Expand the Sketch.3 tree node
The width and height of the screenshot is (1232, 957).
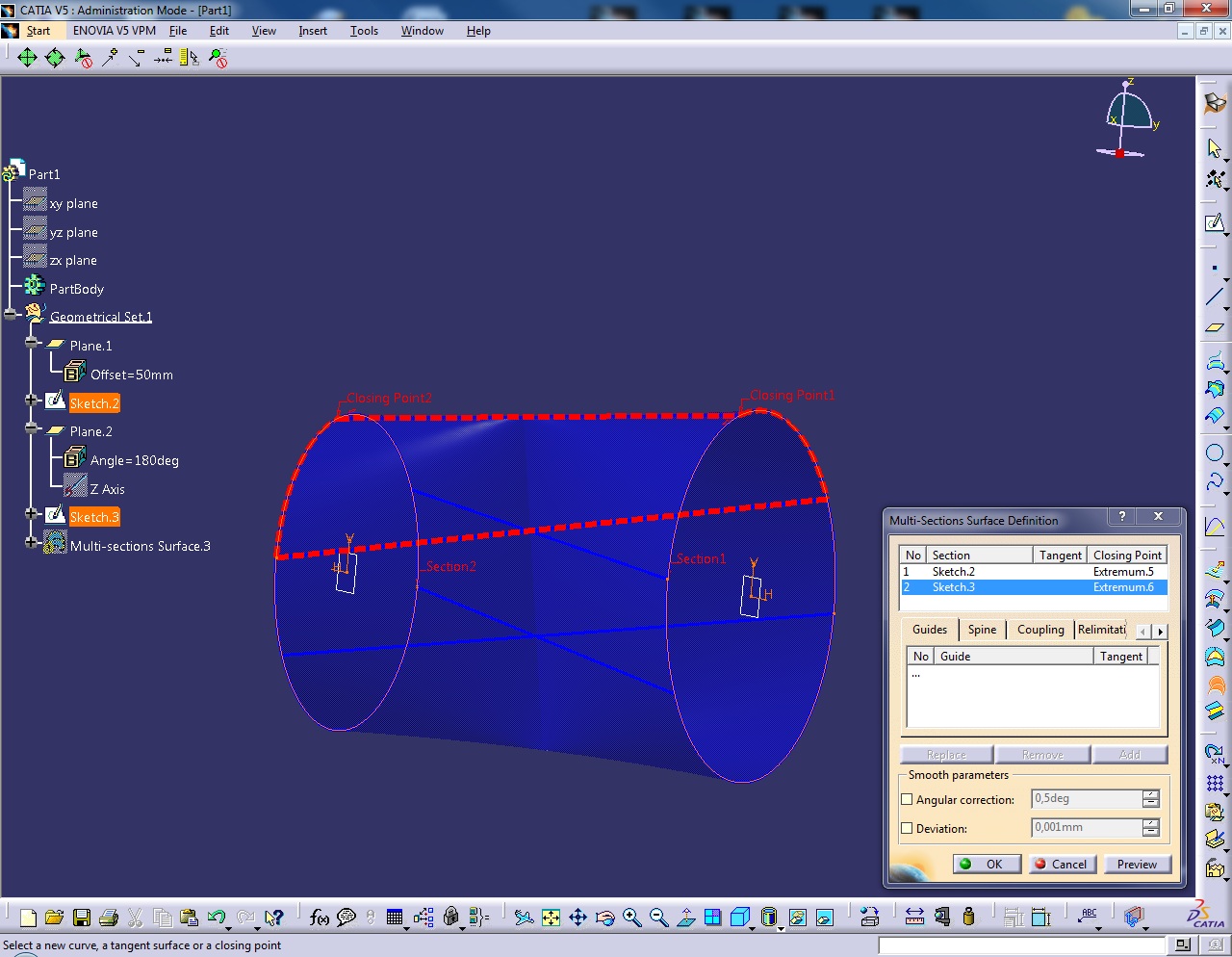[x=32, y=515]
